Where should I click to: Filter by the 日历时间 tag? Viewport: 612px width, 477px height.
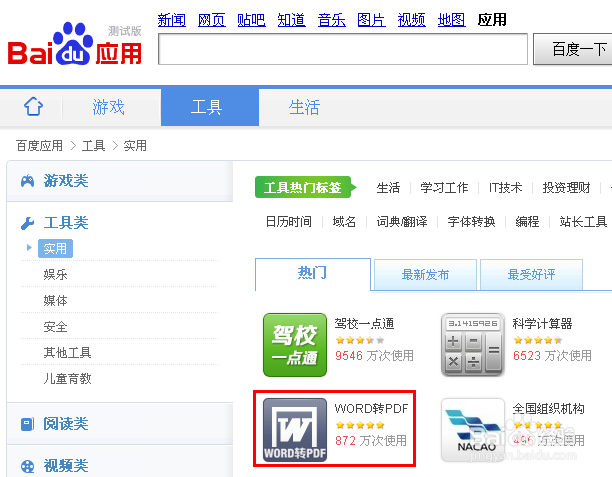point(289,222)
